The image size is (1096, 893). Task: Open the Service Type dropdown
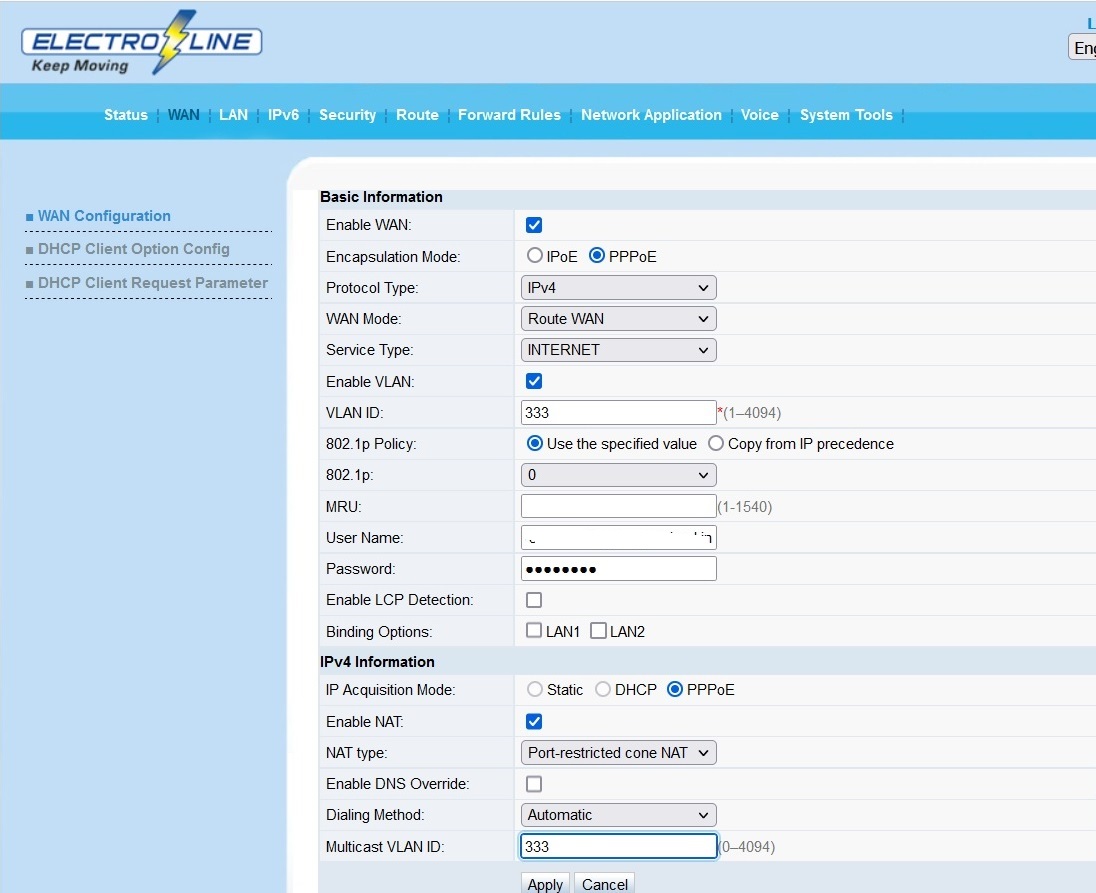pos(618,350)
